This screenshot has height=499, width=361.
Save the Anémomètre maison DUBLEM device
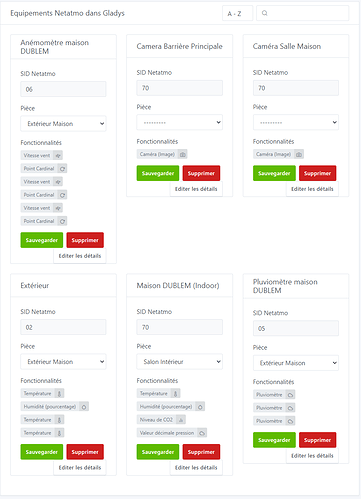pyautogui.click(x=42, y=240)
